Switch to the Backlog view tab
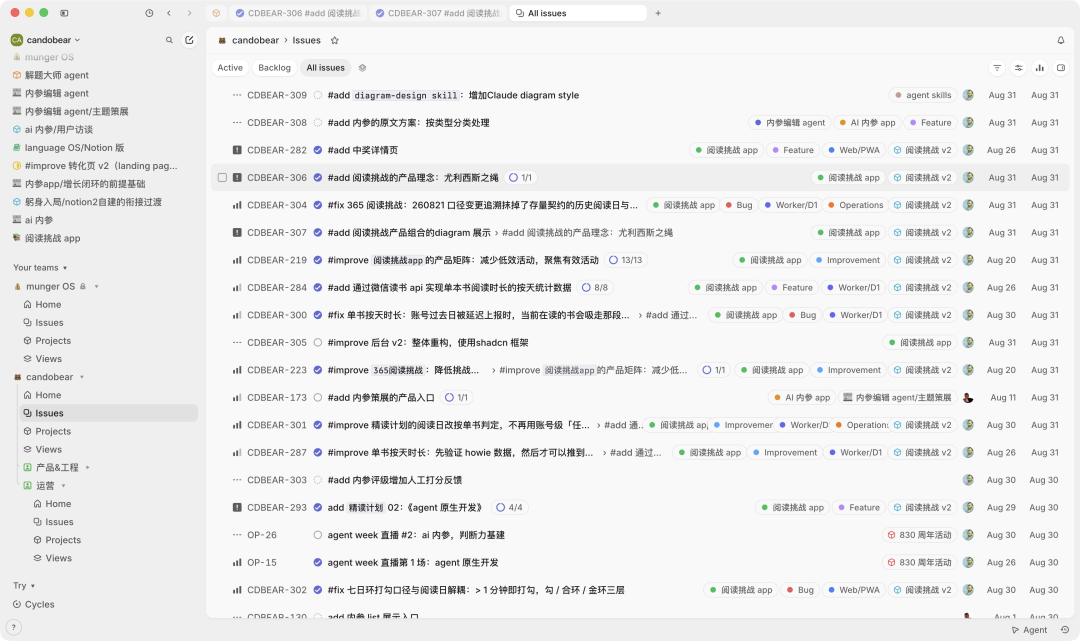 click(x=274, y=67)
